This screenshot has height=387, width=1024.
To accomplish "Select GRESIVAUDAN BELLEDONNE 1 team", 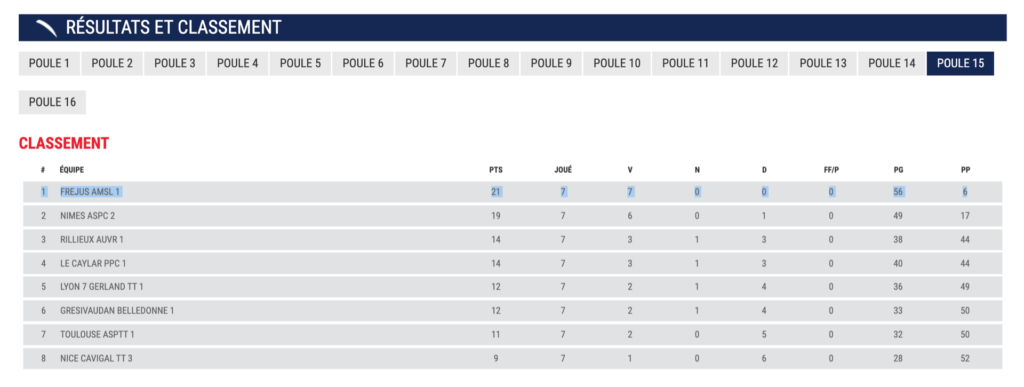I will (512, 311).
